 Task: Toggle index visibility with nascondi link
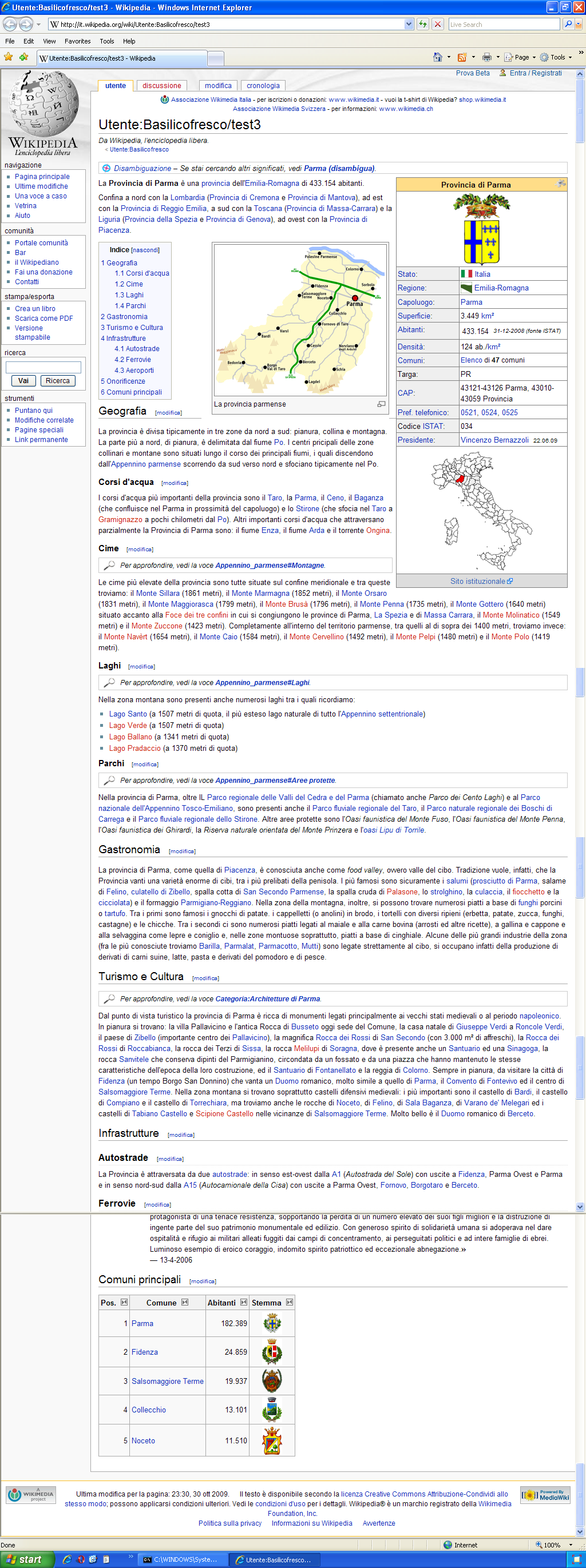coord(145,250)
